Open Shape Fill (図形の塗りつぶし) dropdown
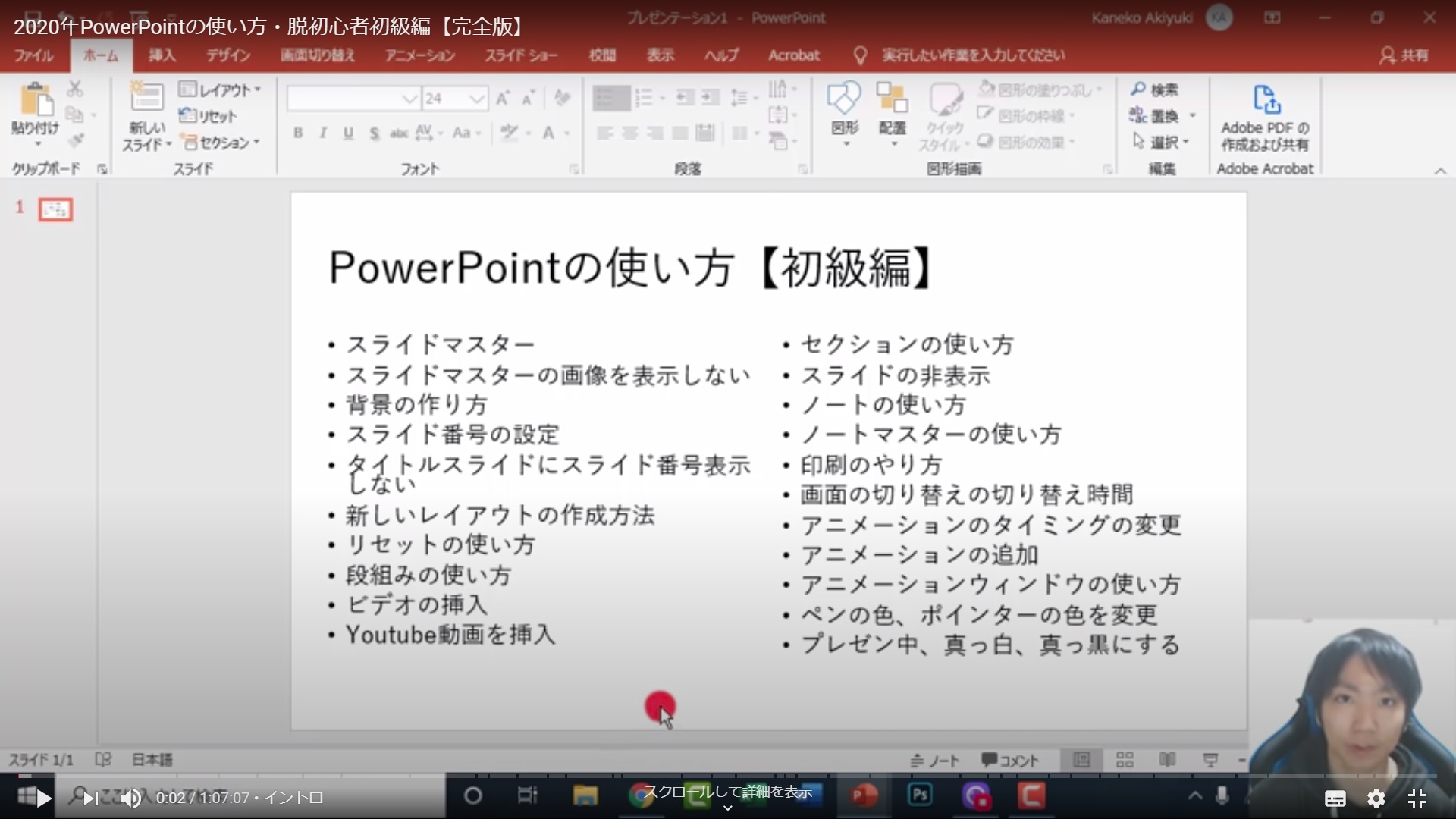 point(1040,90)
